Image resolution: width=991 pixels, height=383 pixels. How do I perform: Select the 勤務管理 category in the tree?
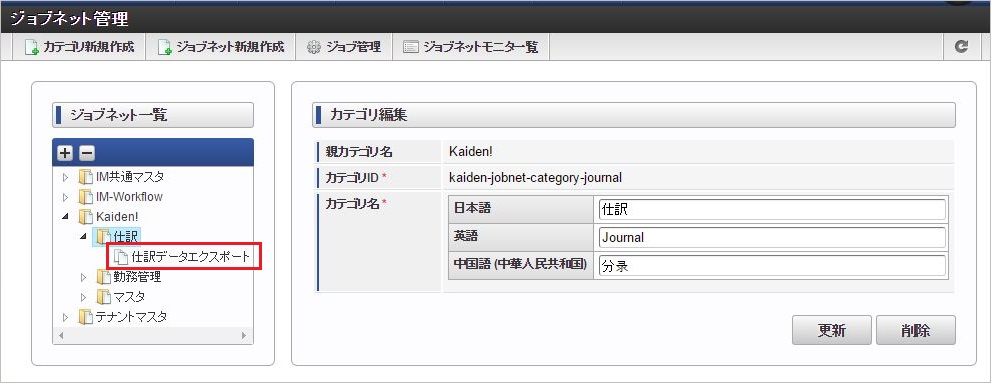pos(137,277)
